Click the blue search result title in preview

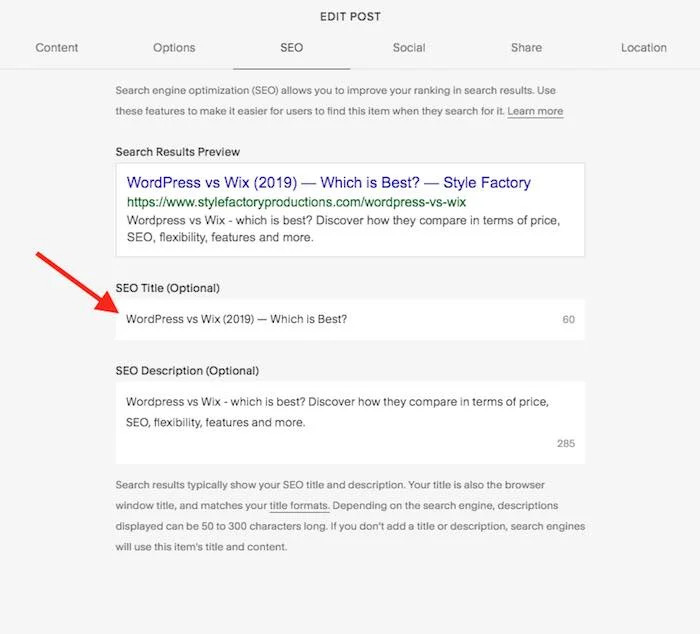[x=329, y=183]
